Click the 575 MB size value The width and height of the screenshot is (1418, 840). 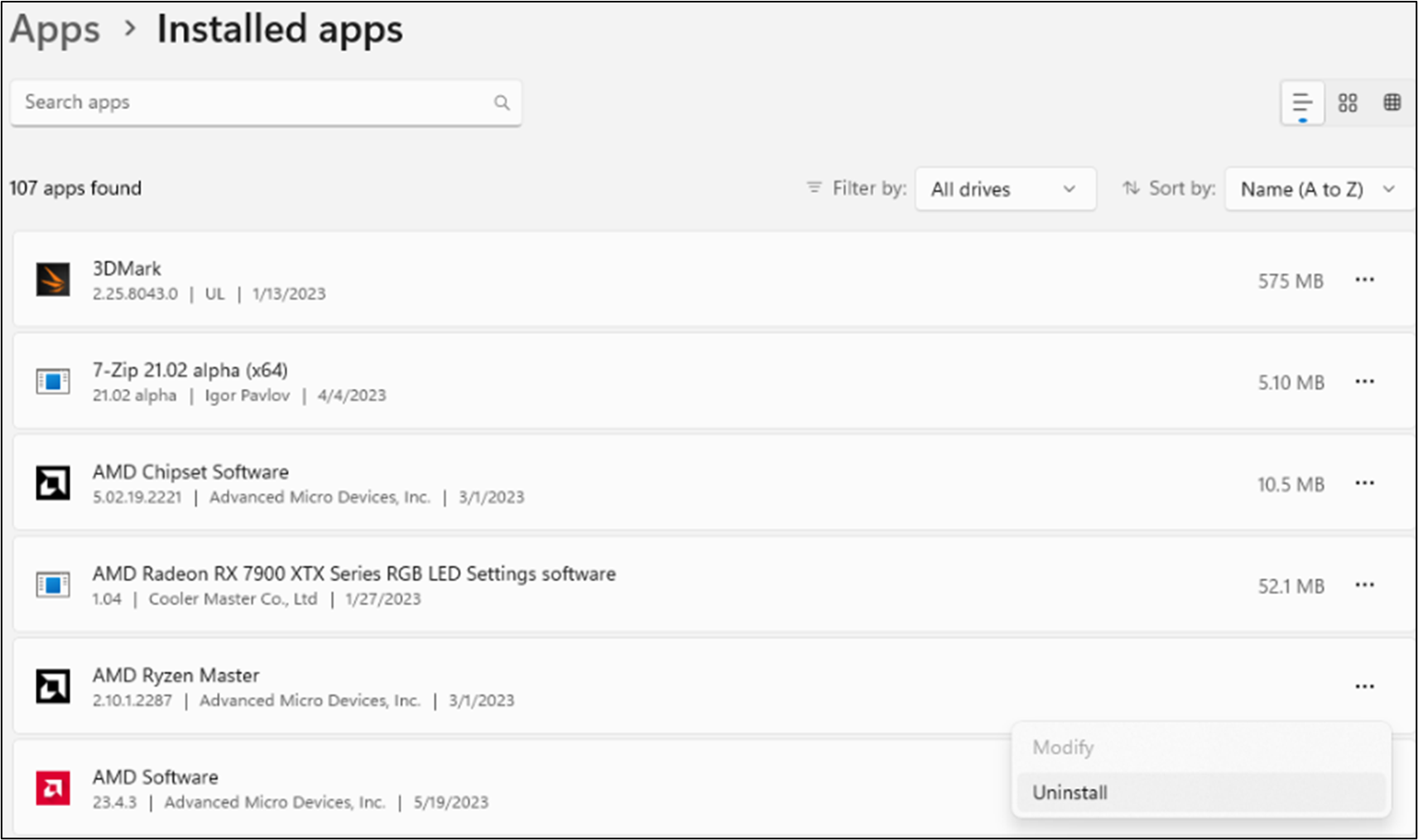tap(1291, 281)
